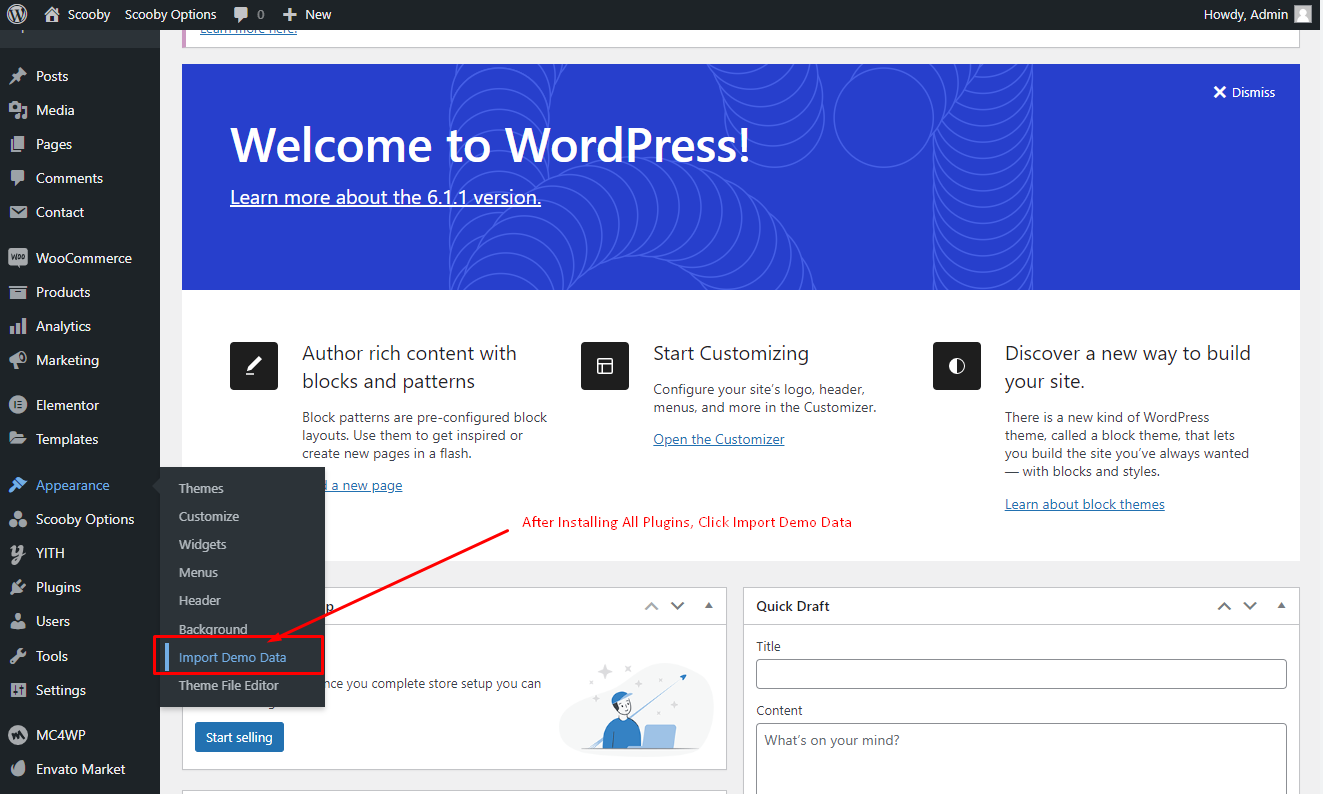
Task: Click Learn about block themes link
Action: coord(1085,504)
